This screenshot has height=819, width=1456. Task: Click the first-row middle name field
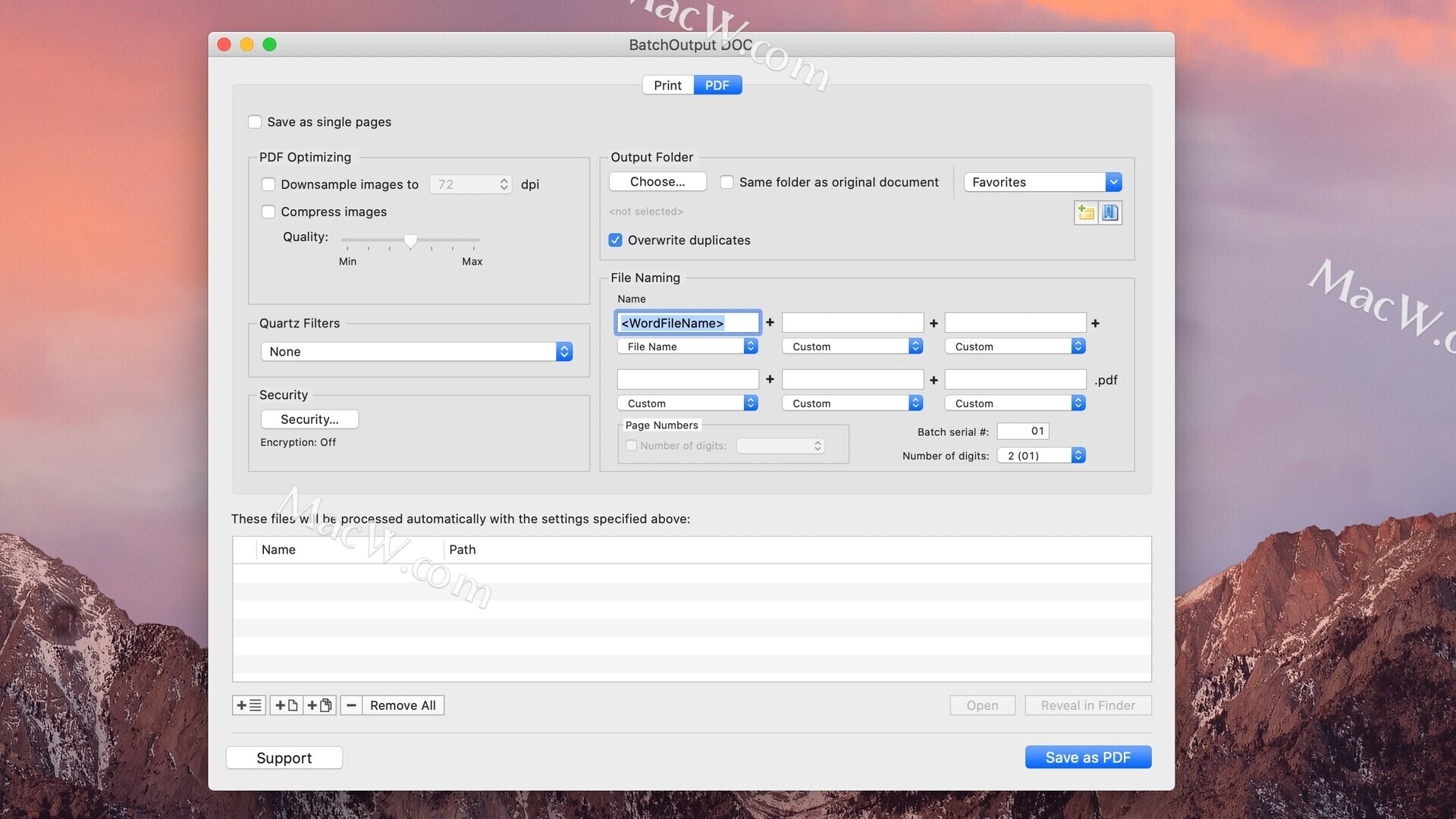pyautogui.click(x=852, y=323)
